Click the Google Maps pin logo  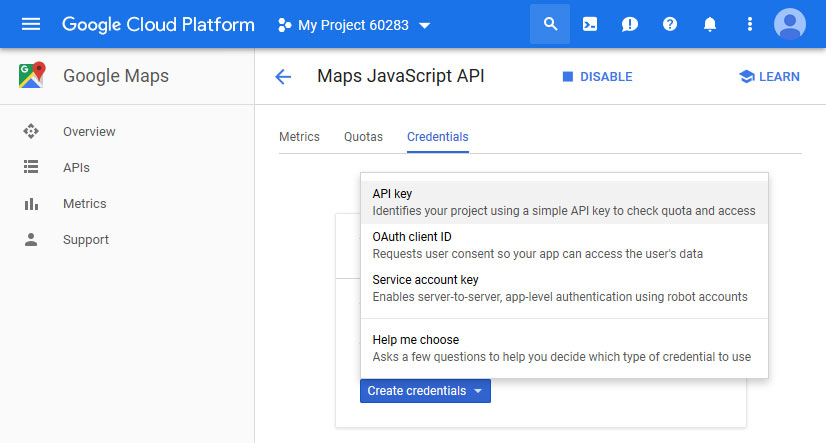(32, 75)
